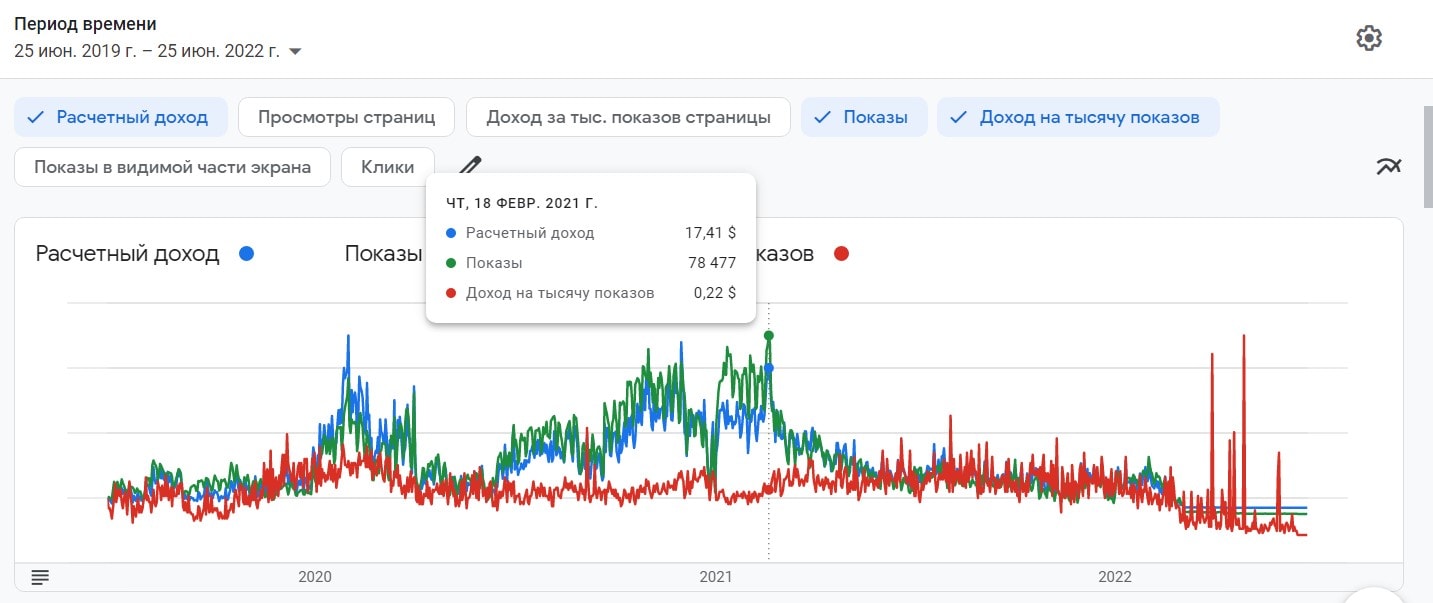Click the green Показы data point on chart
Viewport: 1433px width, 603px height.
coord(768,335)
